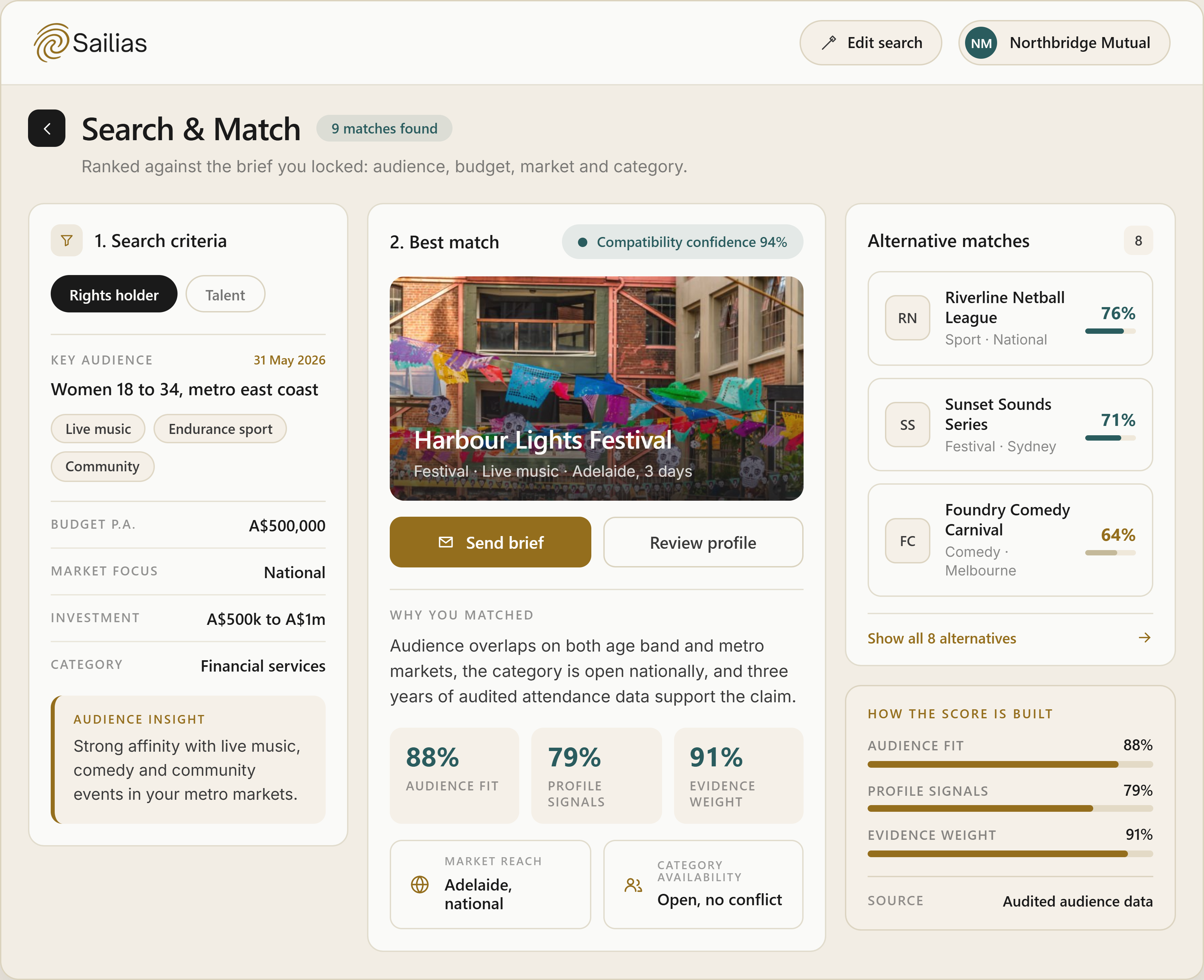Send brief to Harbour Lights Festival

(x=490, y=542)
